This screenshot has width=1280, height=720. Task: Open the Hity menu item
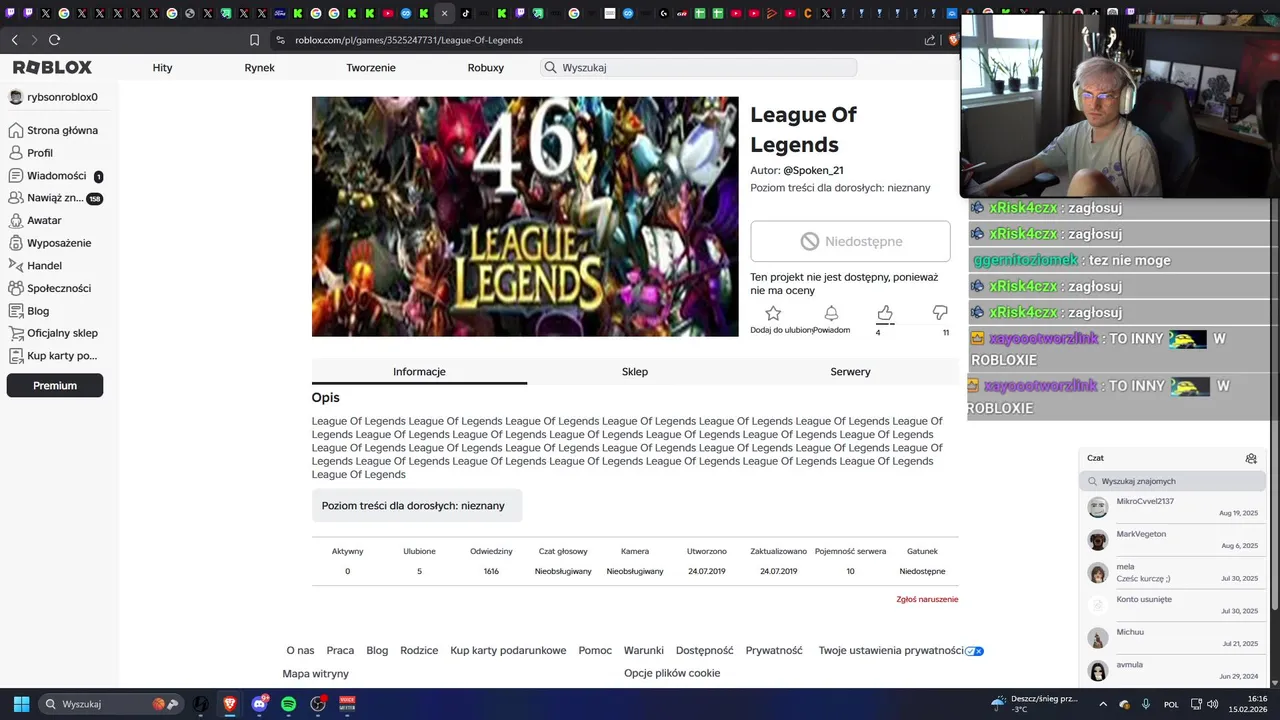[x=162, y=67]
